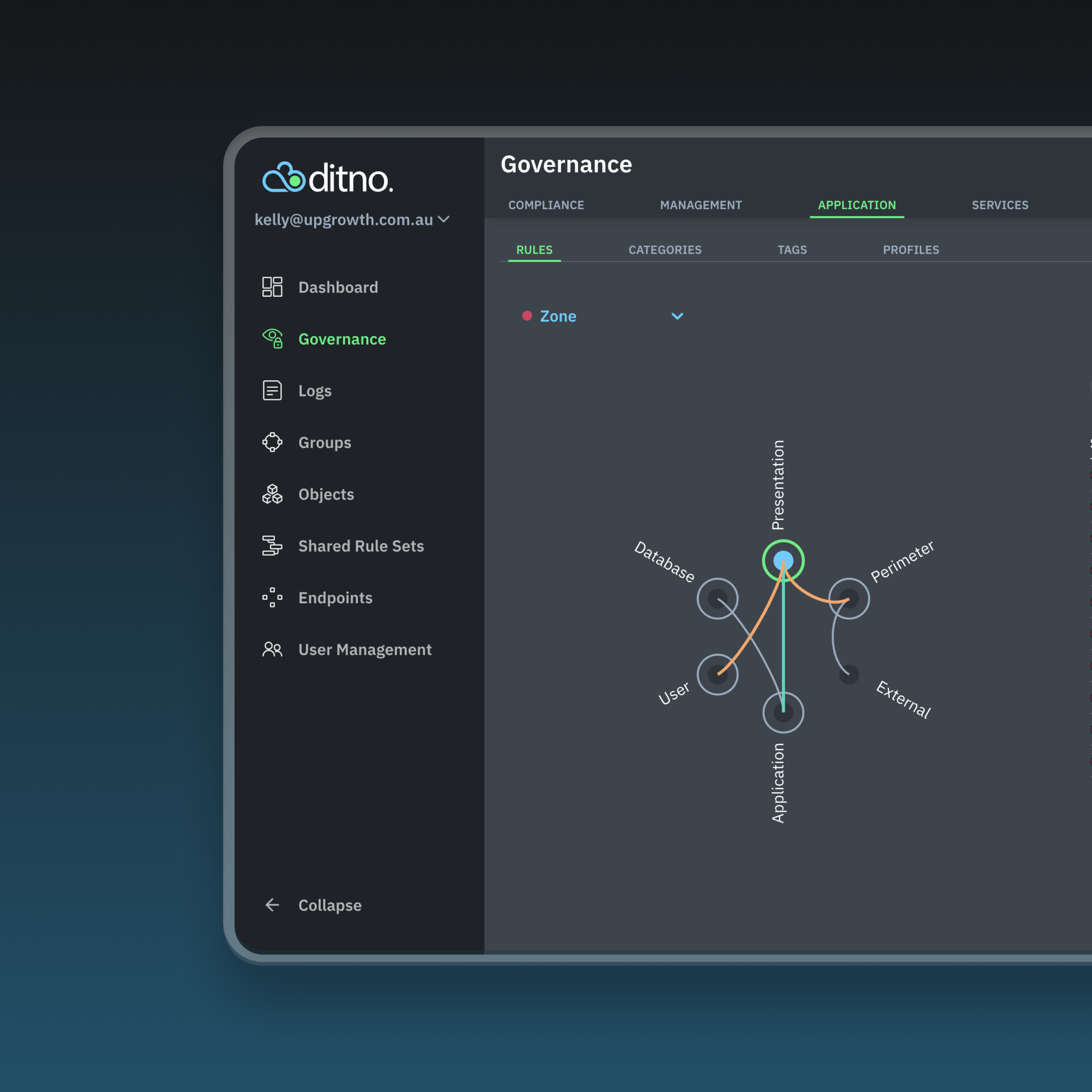Click the External label in the diagram

[x=903, y=700]
